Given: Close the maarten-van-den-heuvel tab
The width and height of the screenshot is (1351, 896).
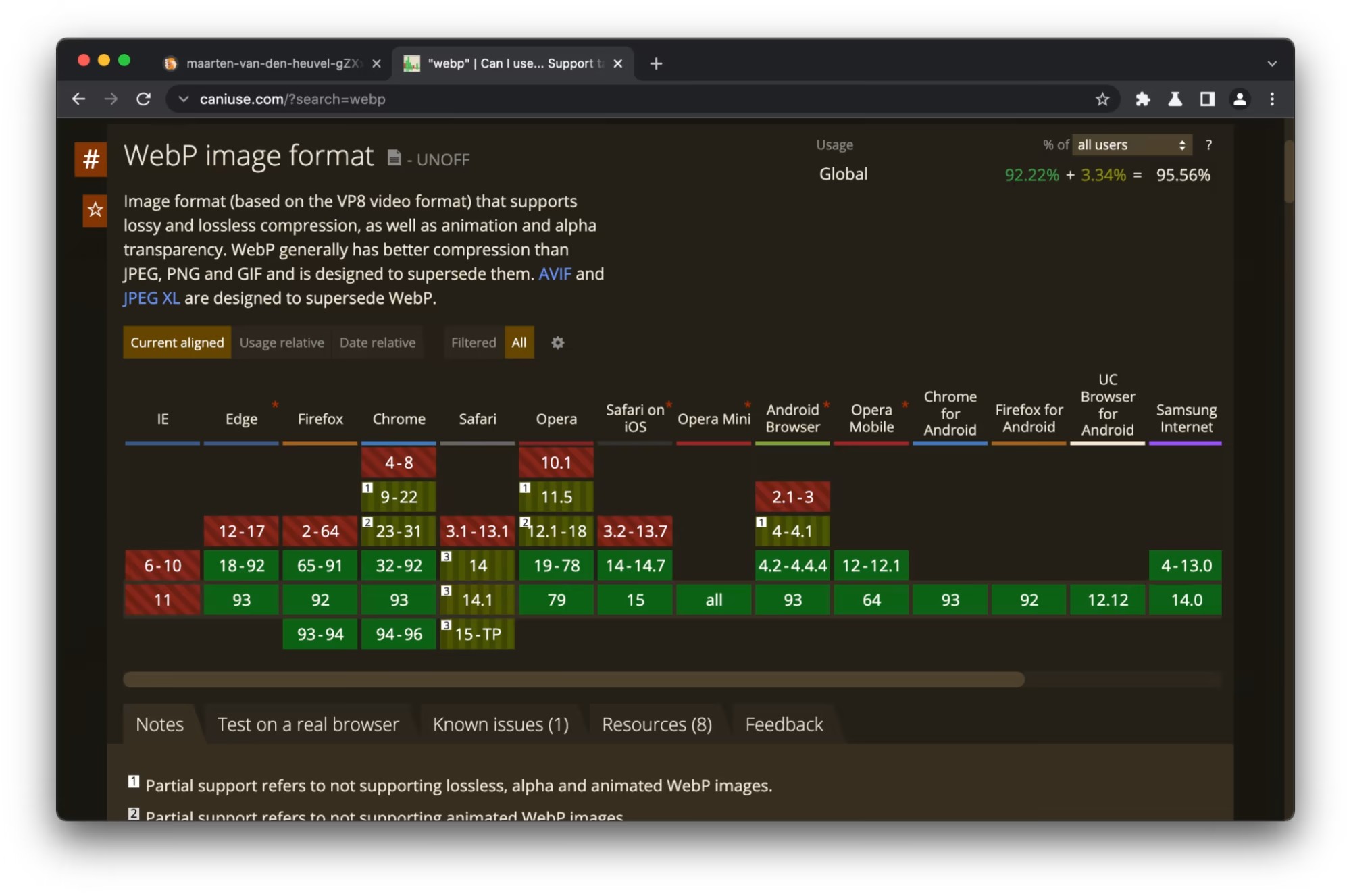Looking at the screenshot, I should [376, 63].
